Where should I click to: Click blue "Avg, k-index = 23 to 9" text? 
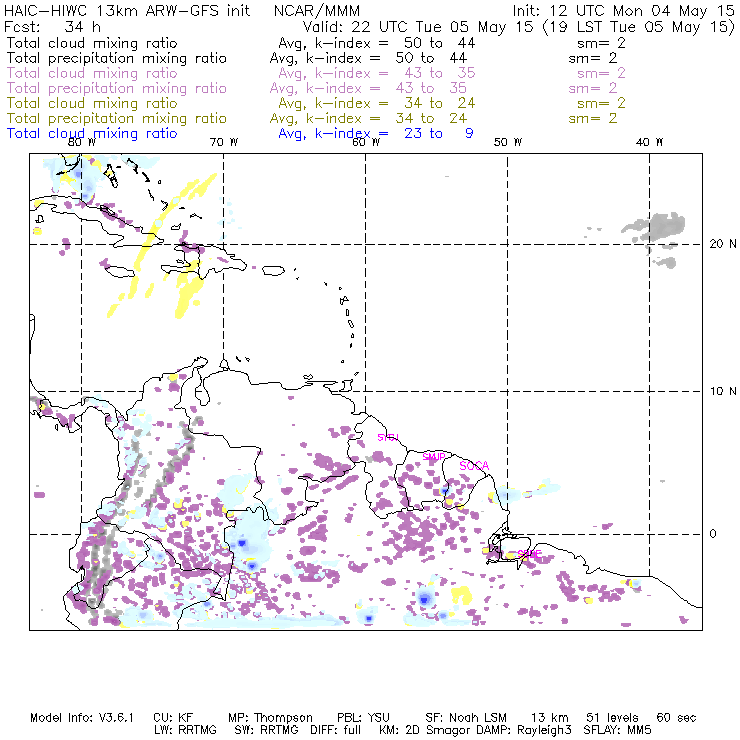click(376, 134)
